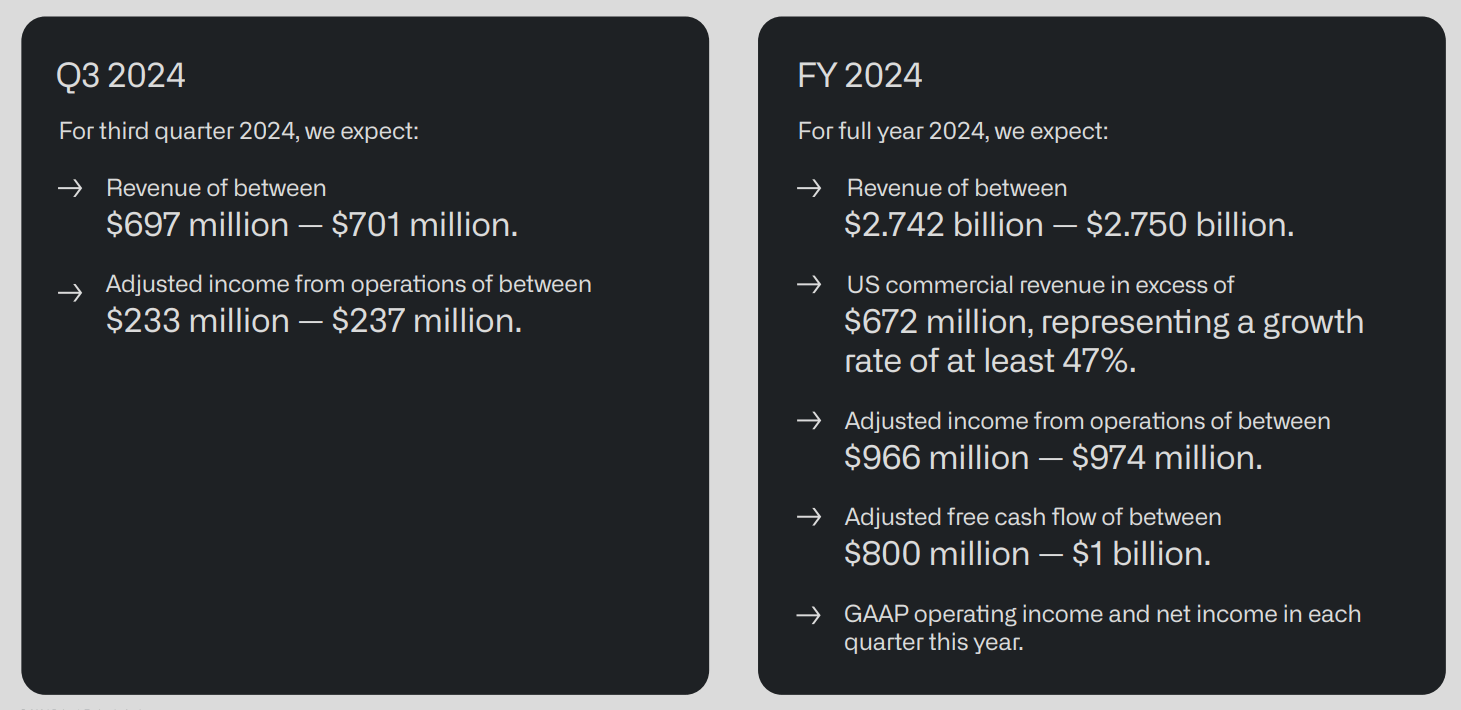Select the $966 million — $974 million range
The width and height of the screenshot is (1461, 710).
click(x=1053, y=458)
